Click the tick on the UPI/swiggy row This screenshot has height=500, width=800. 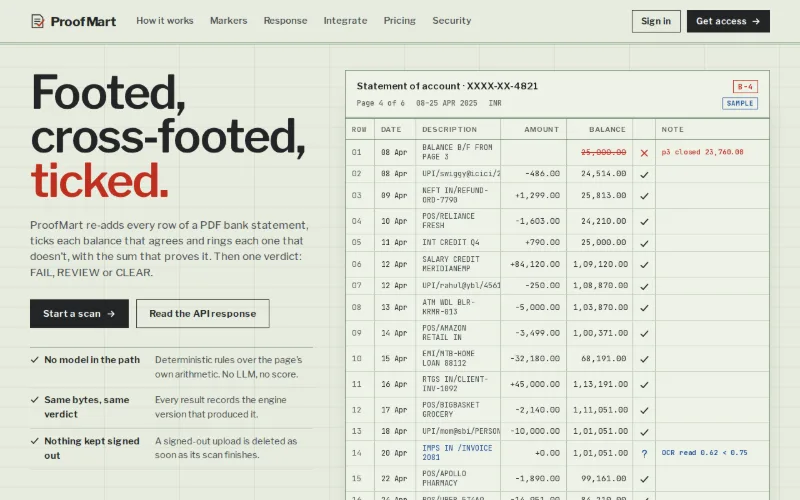click(x=644, y=174)
